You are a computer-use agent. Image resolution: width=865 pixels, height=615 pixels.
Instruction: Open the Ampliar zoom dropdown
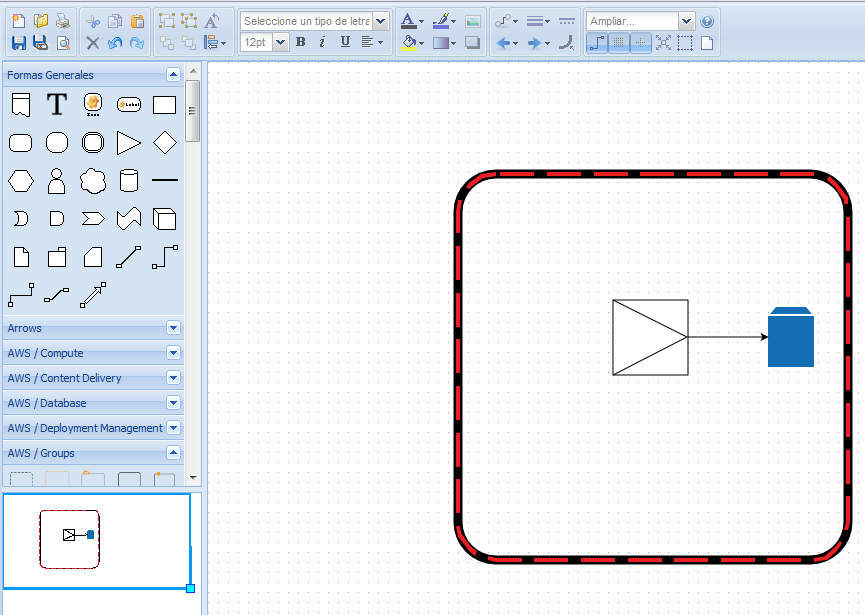(686, 21)
